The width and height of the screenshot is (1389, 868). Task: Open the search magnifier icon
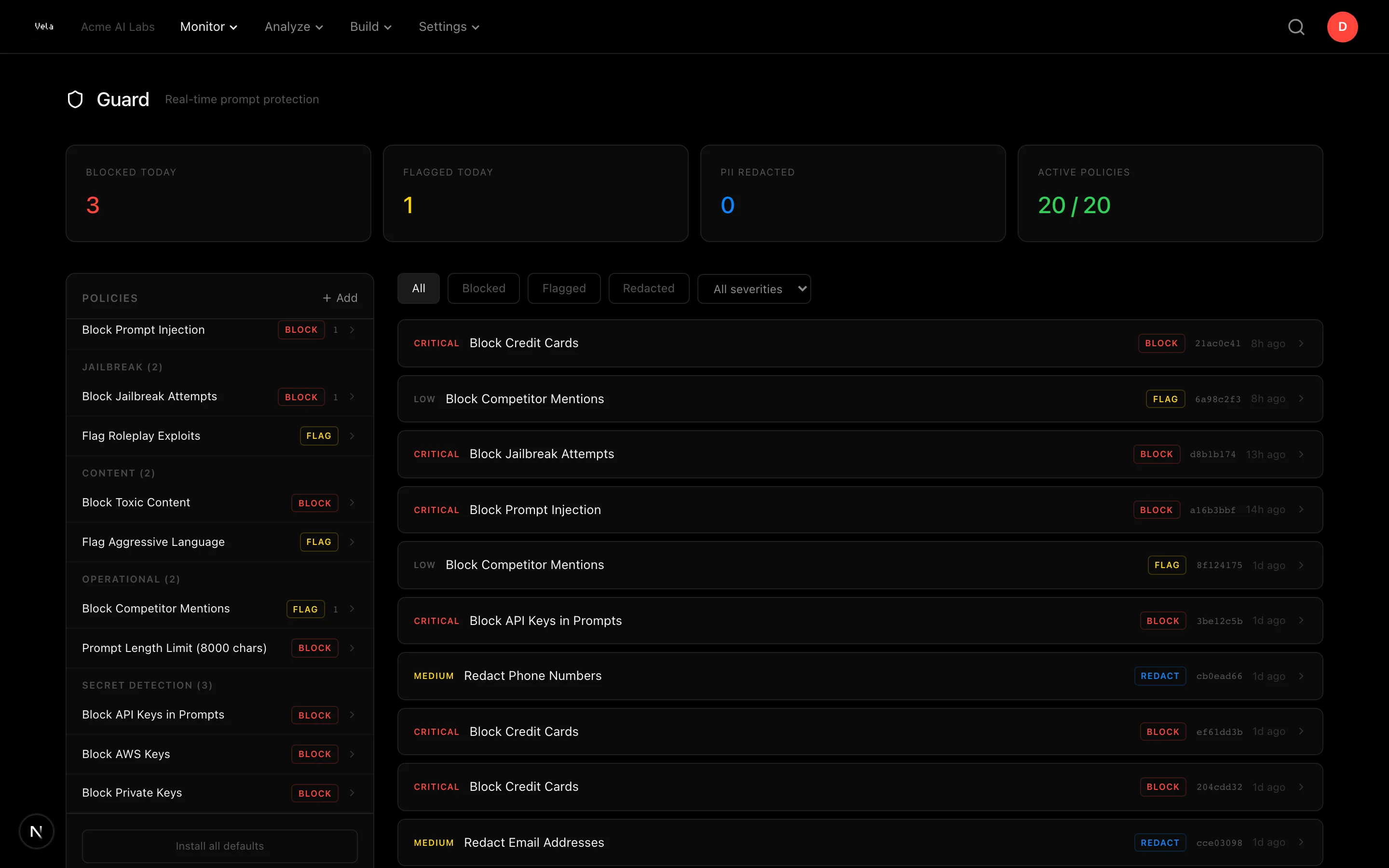1296,27
